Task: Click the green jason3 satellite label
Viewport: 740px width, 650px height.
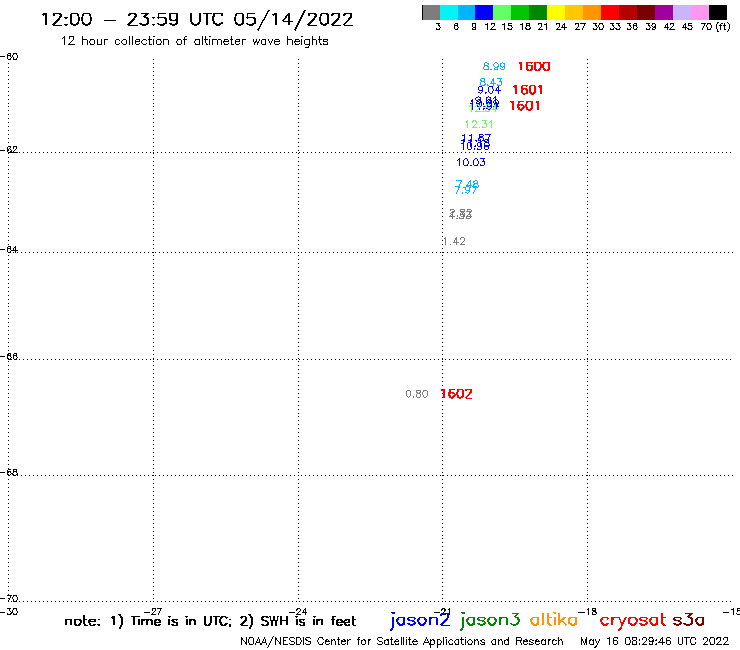Action: pyautogui.click(x=490, y=620)
